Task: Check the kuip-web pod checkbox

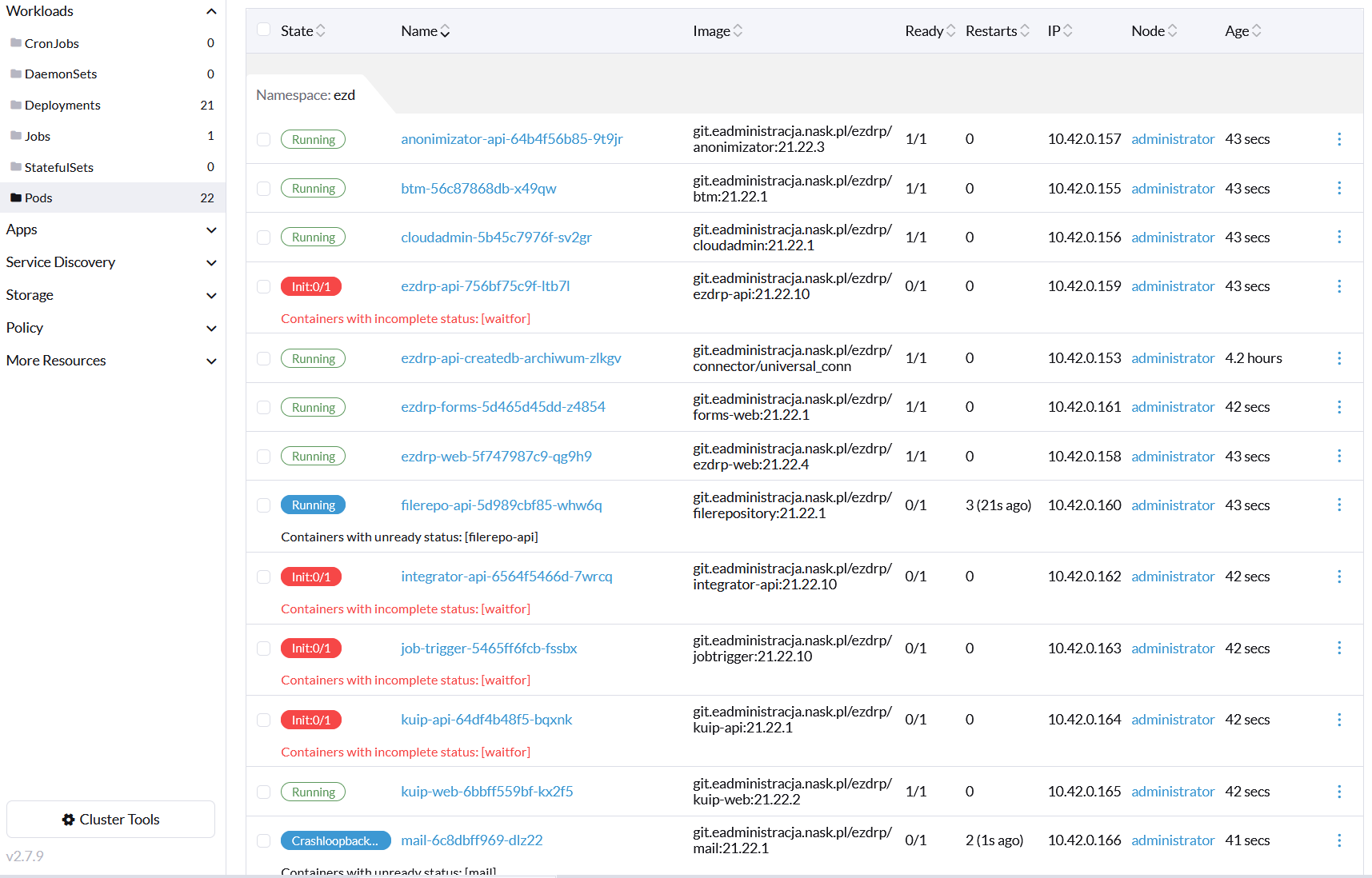Action: point(263,792)
